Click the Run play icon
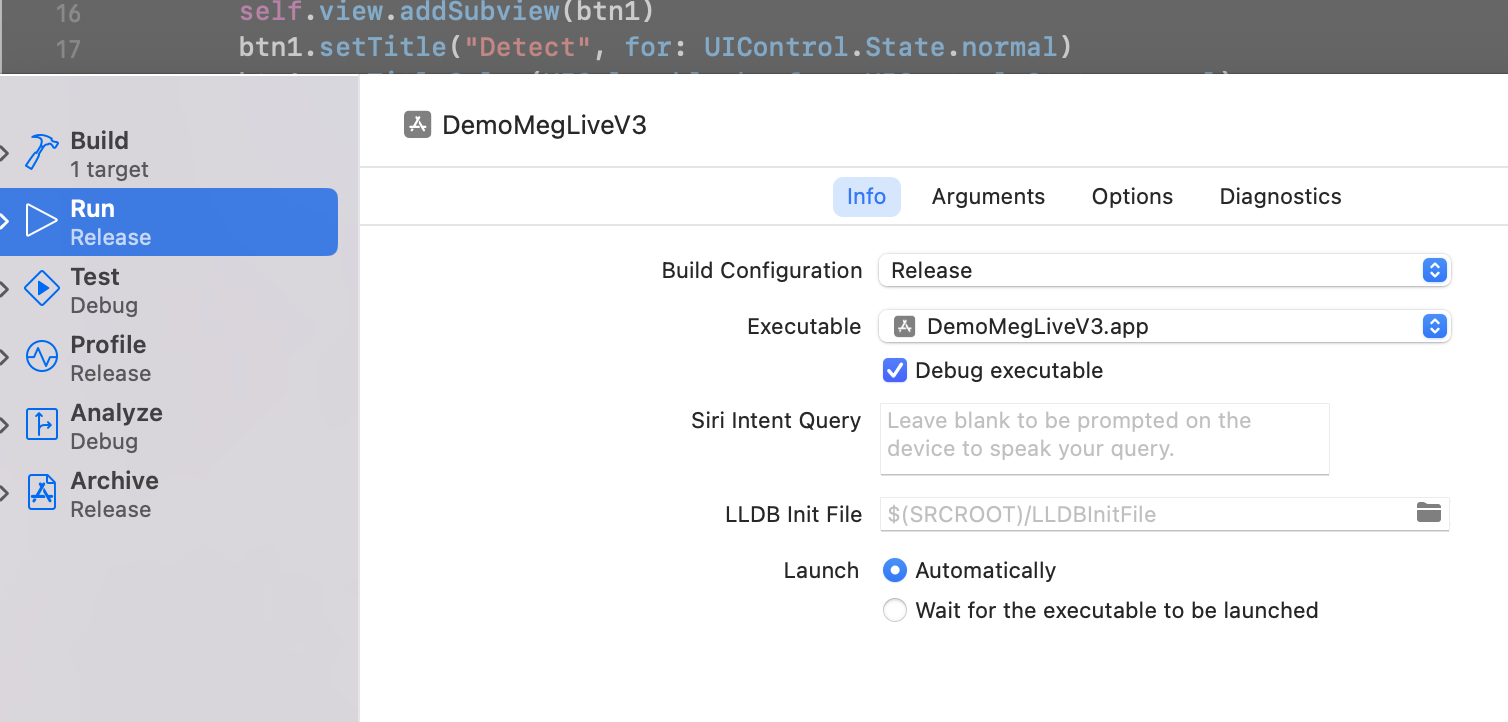1508x722 pixels. click(x=41, y=221)
